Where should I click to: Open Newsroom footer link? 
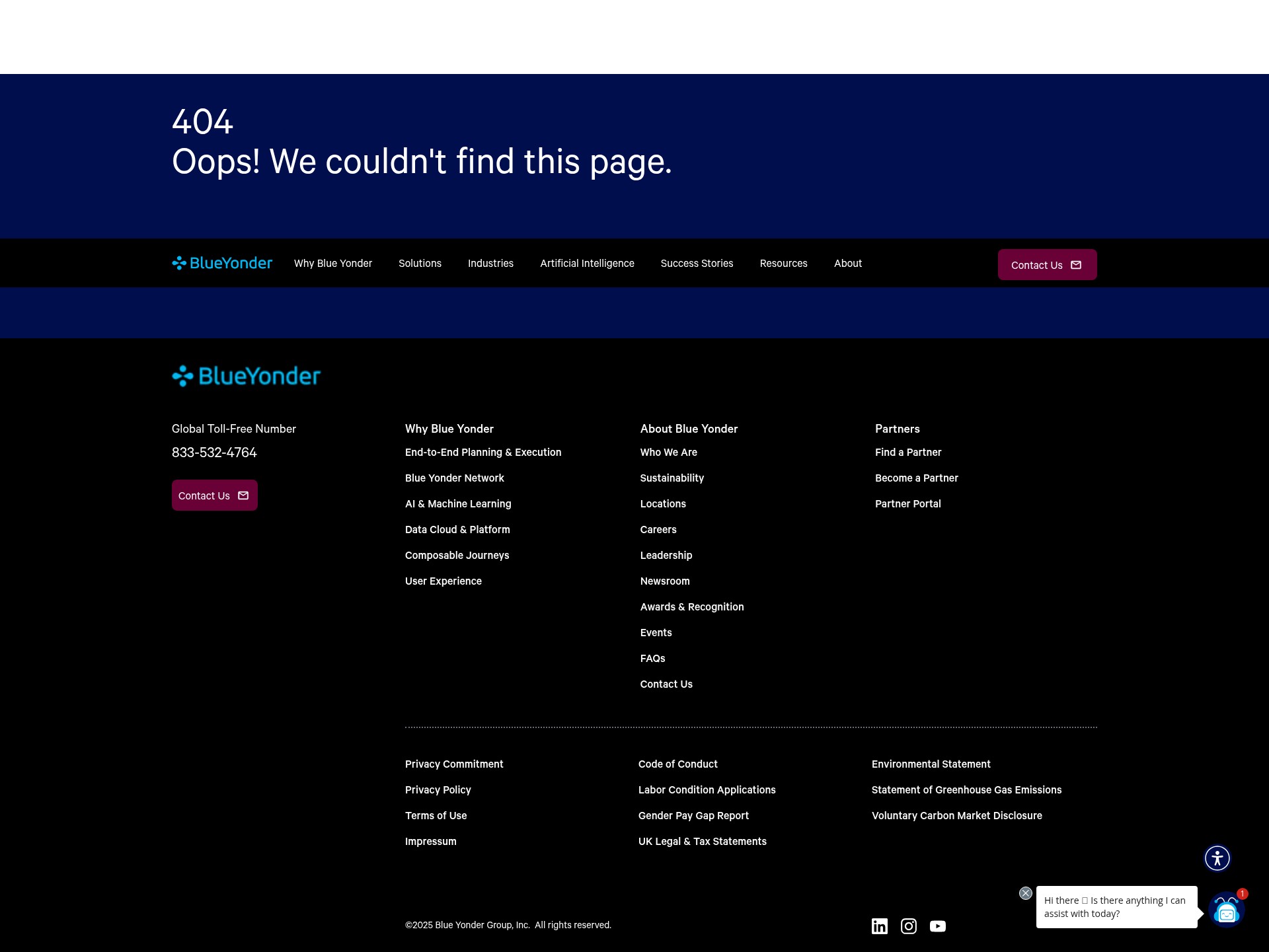665,581
